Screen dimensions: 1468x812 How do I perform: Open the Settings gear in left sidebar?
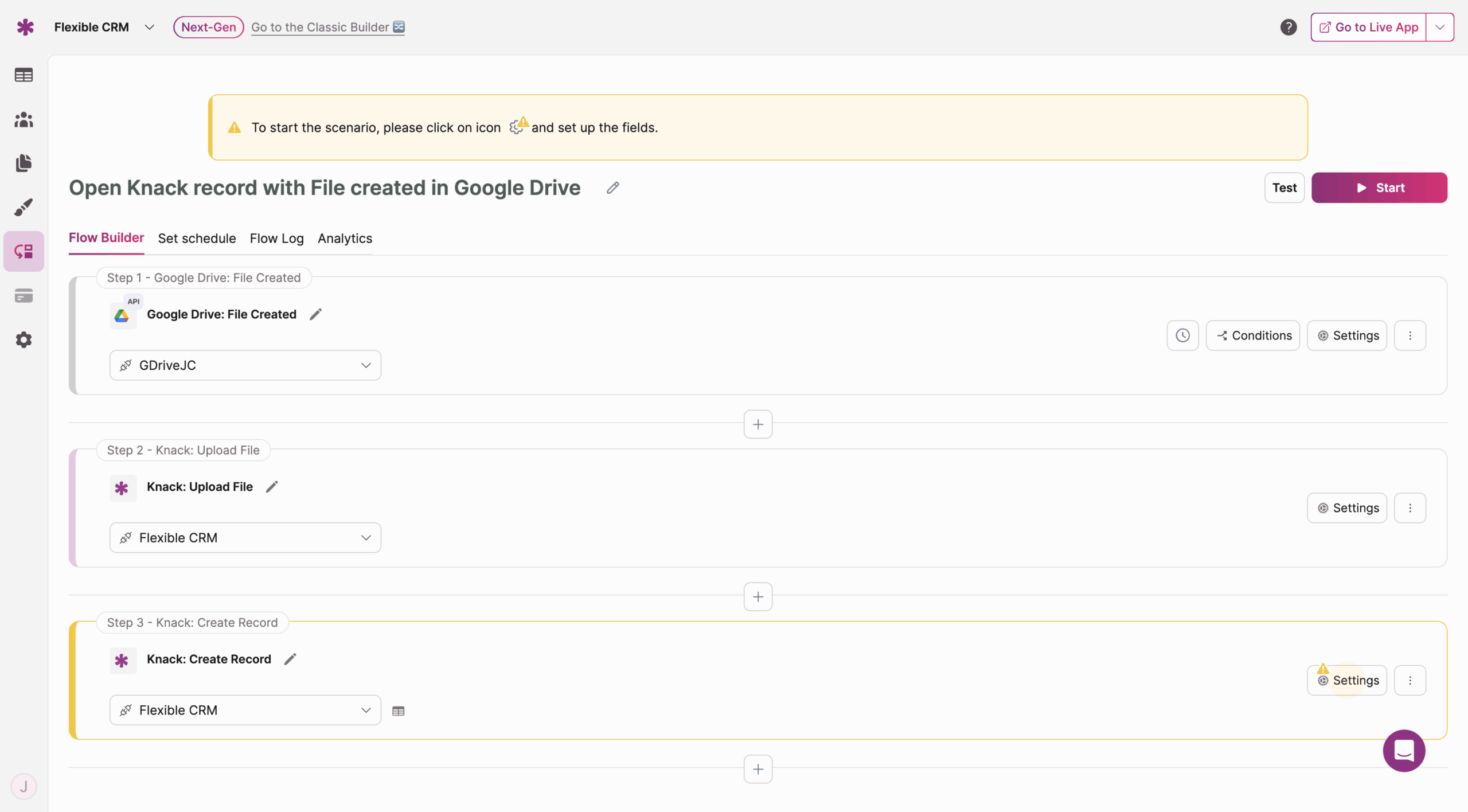point(24,340)
